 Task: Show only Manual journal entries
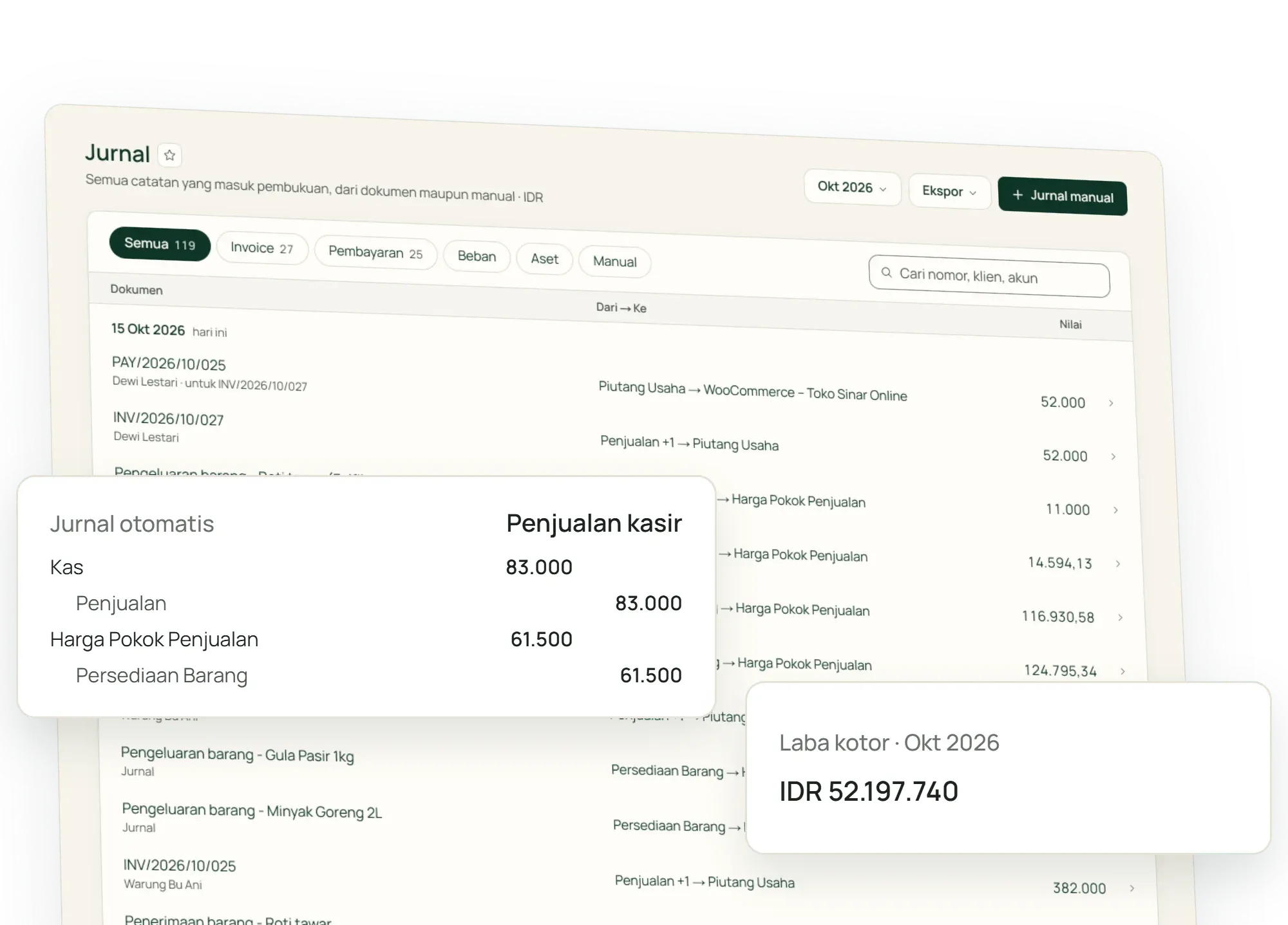tap(614, 261)
